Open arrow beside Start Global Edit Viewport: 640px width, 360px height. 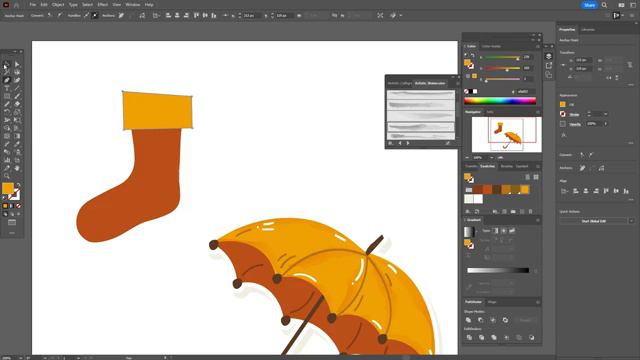tap(631, 221)
